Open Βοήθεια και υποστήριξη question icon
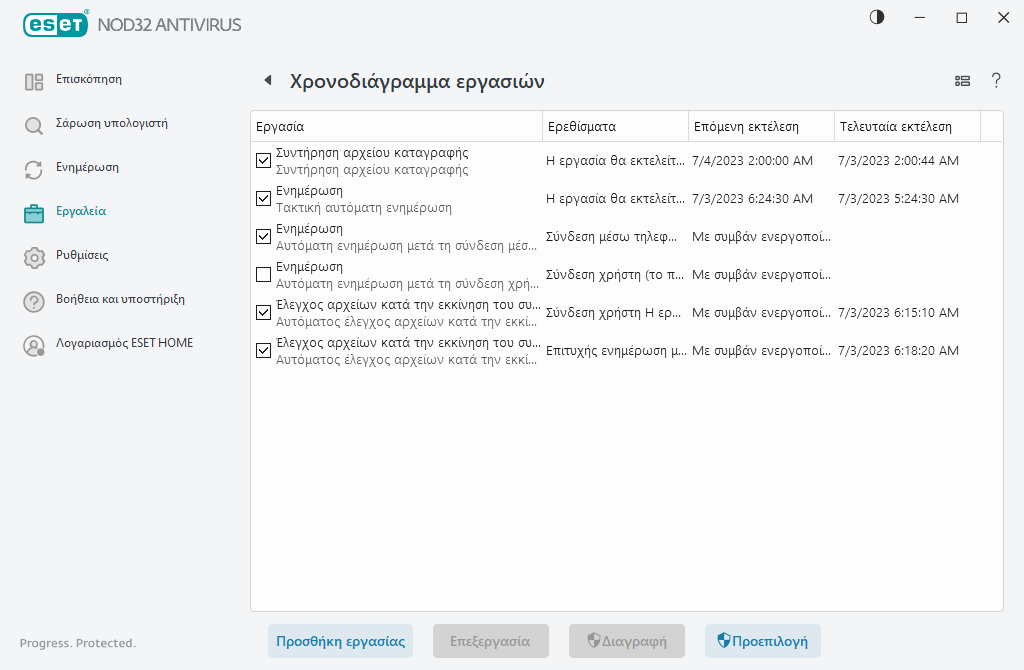 tap(34, 302)
